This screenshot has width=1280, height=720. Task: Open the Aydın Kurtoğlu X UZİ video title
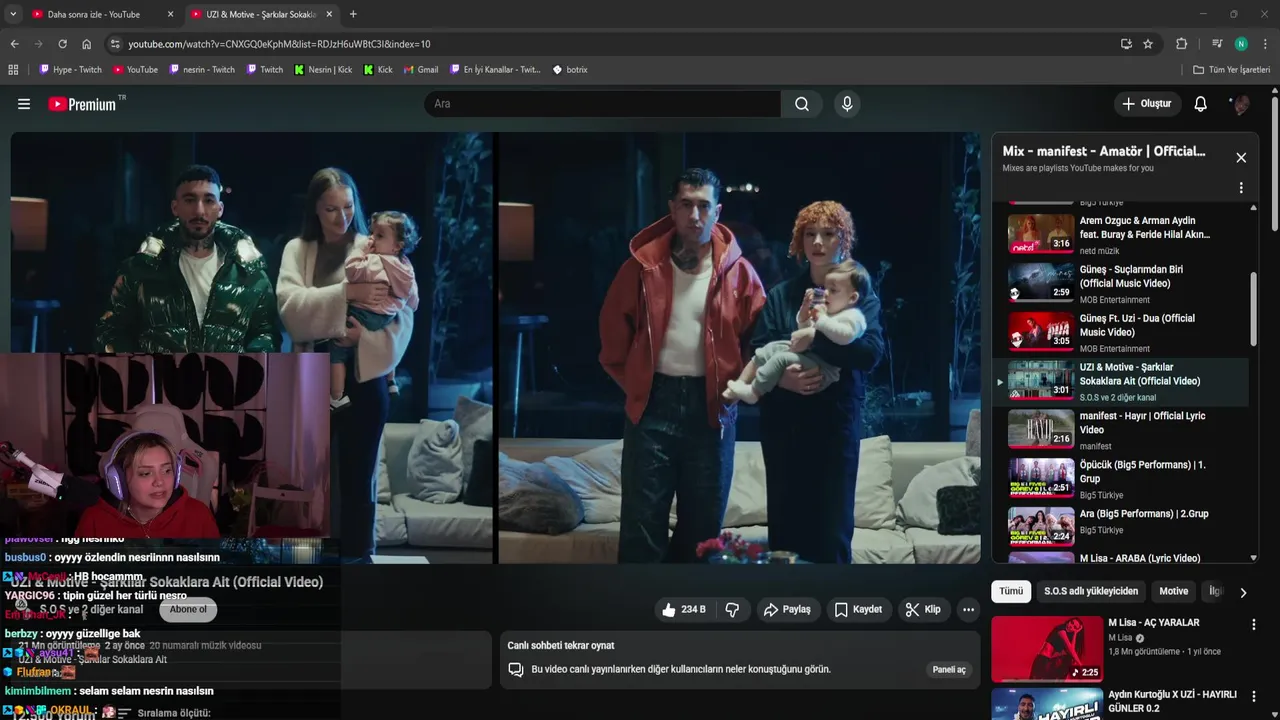[1172, 701]
